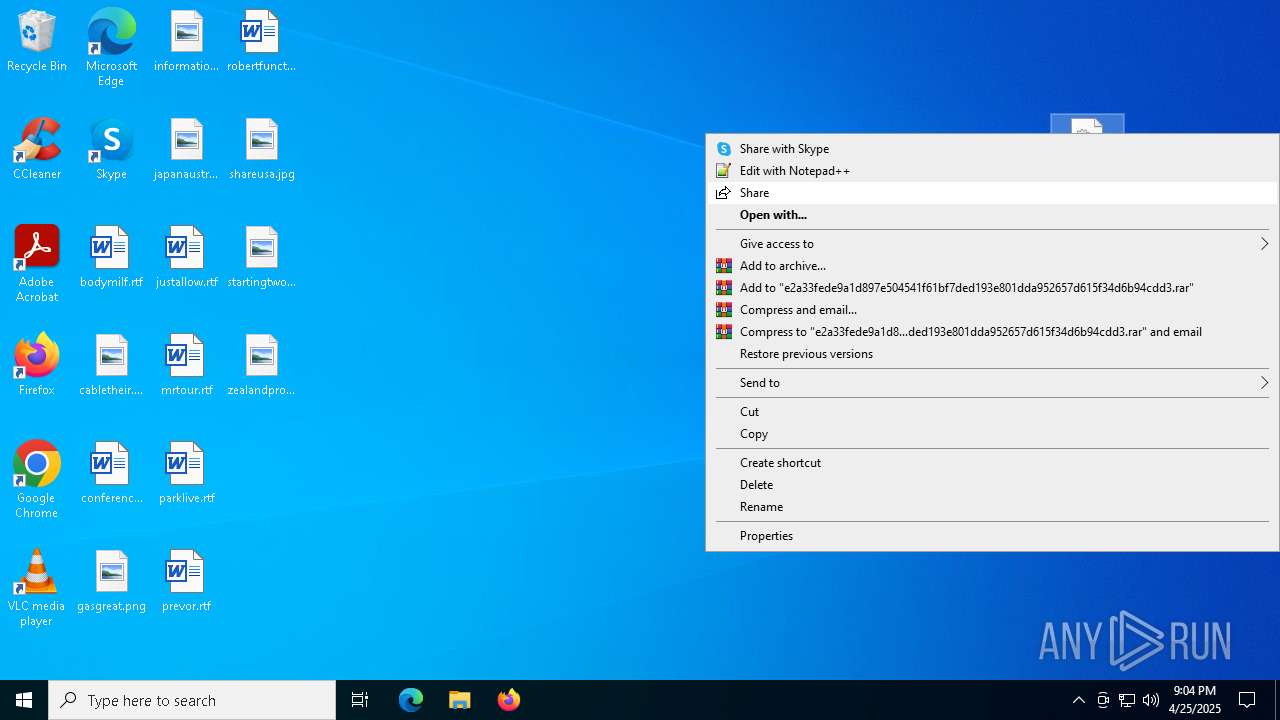Select the robertfunct... Word document icon

click(x=261, y=42)
